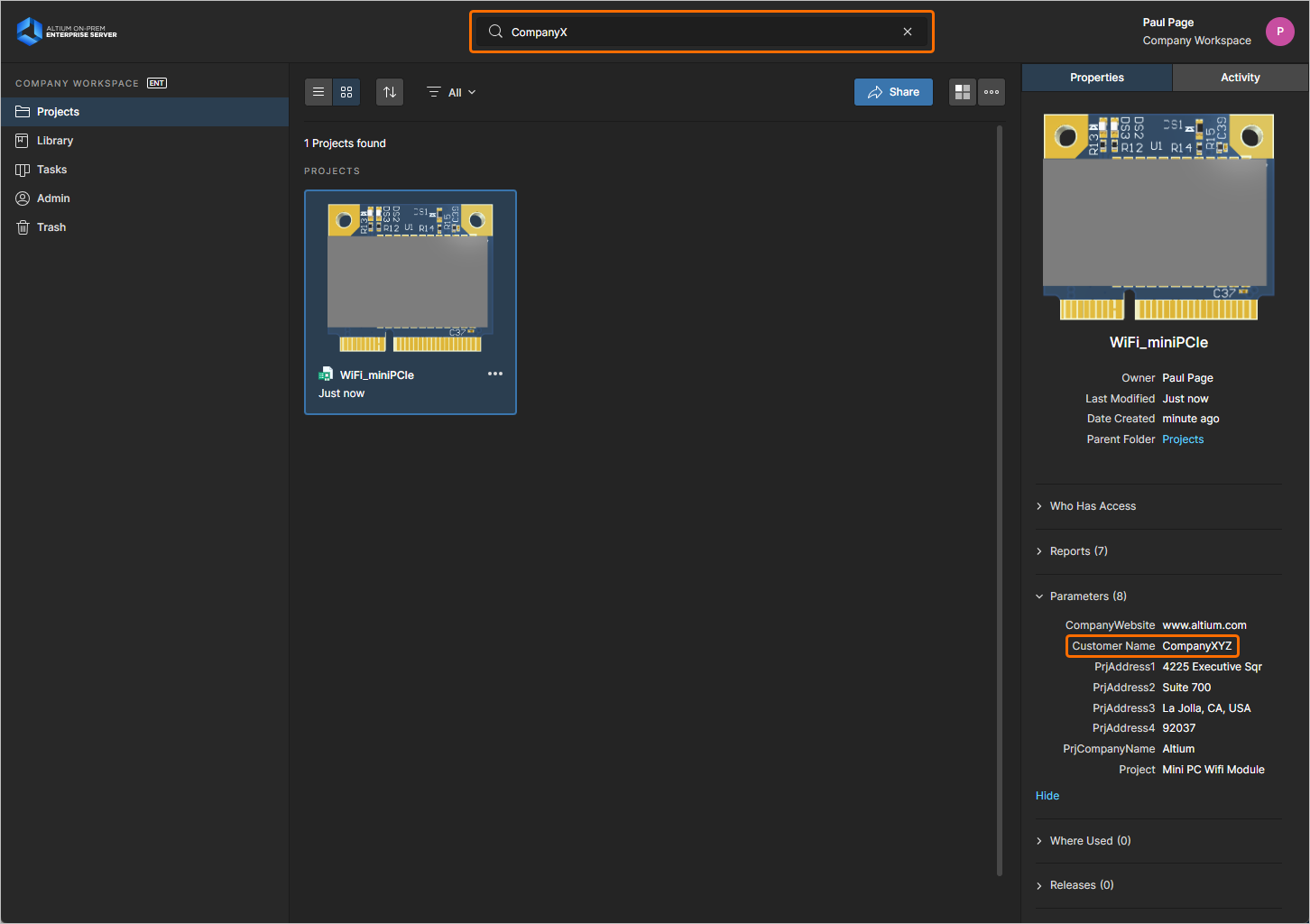
Task: Go to Tasks in the sidebar
Action: (51, 170)
